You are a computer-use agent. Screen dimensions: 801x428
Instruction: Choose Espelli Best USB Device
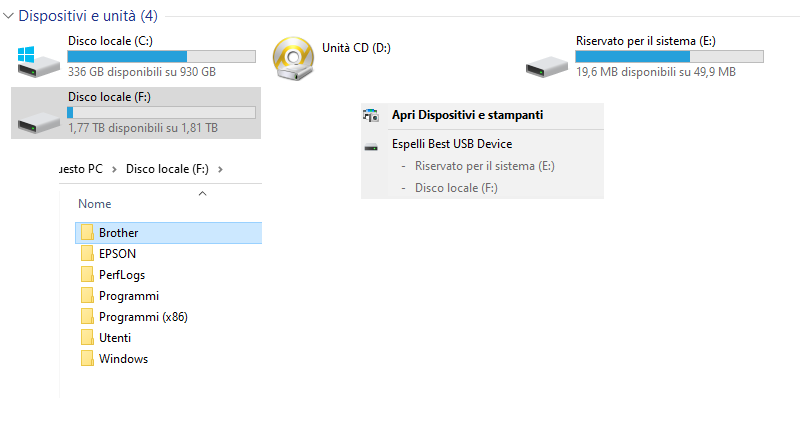click(x=452, y=144)
